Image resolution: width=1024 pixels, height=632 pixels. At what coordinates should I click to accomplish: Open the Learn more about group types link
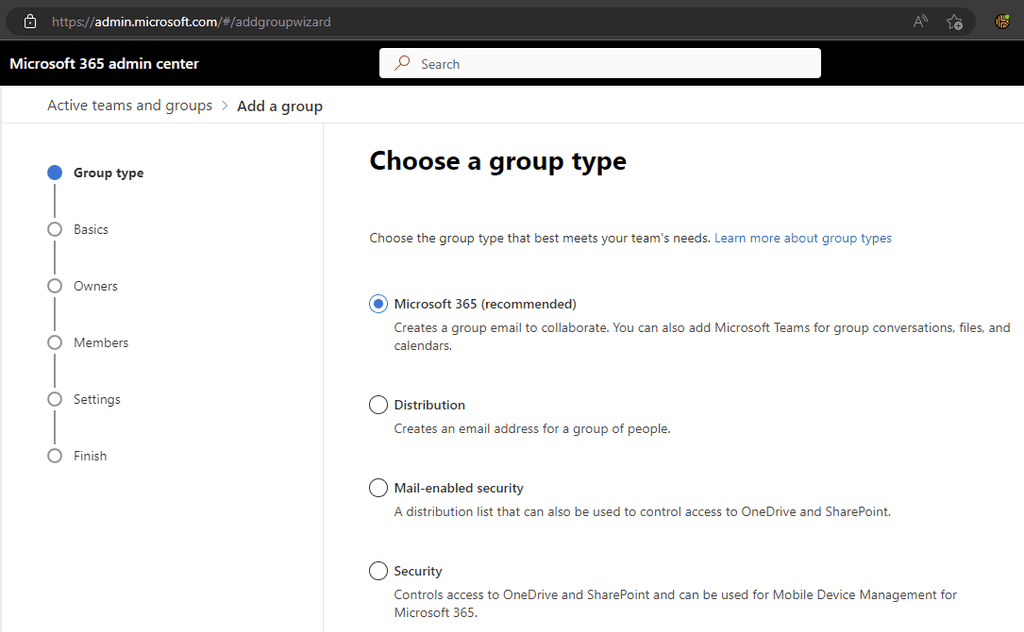pos(803,238)
